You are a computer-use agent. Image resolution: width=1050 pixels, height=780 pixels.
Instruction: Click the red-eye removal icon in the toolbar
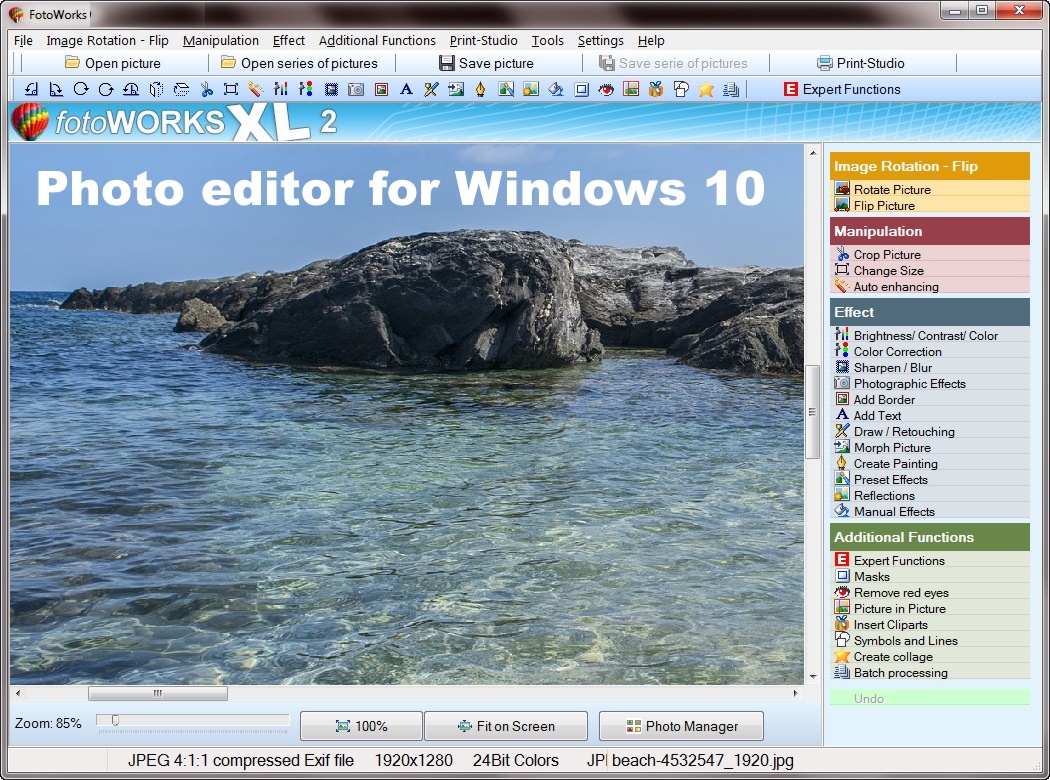(606, 89)
